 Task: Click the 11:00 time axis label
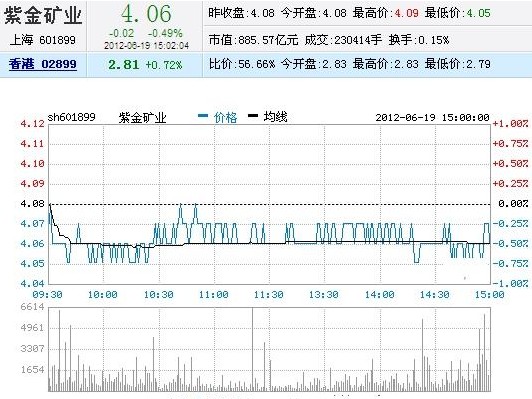click(214, 294)
